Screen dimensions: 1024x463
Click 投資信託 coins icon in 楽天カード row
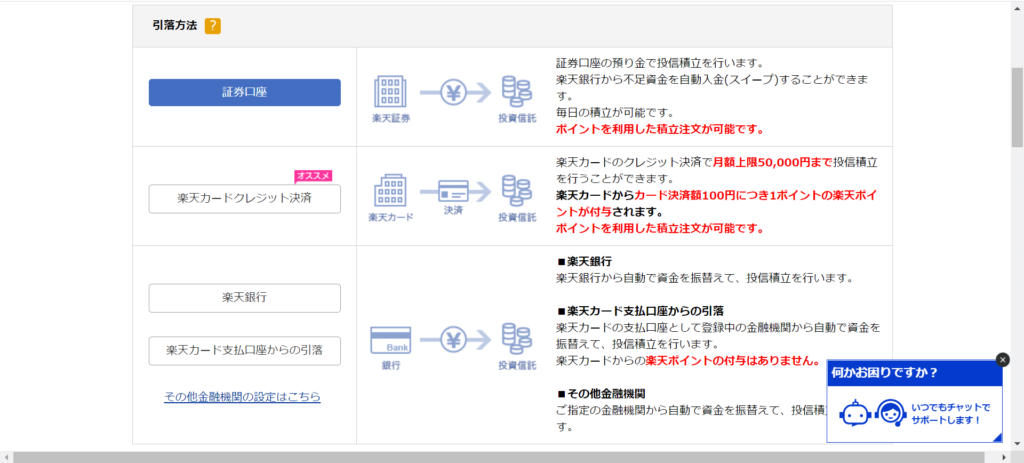(x=517, y=191)
